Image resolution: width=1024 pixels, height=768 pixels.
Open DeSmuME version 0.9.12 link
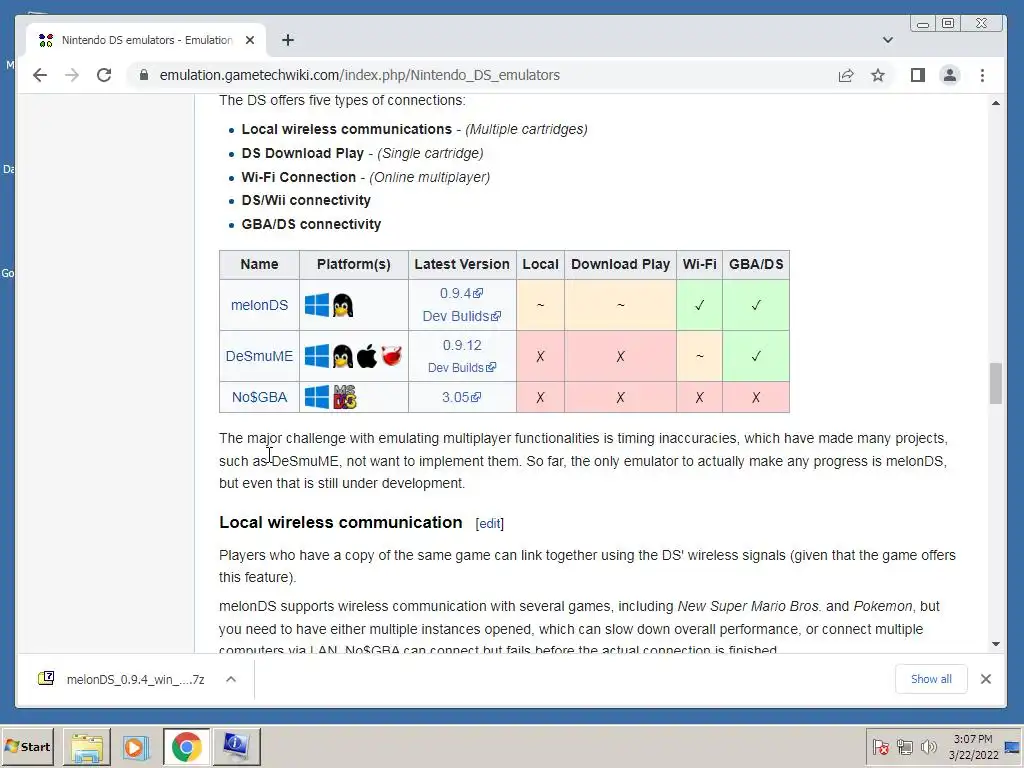(x=462, y=345)
